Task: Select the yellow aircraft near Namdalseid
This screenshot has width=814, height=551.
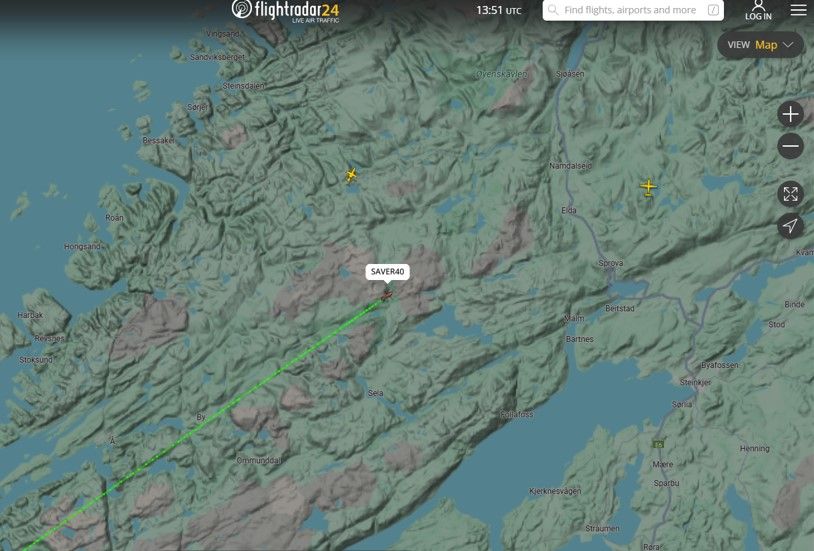Action: 648,187
